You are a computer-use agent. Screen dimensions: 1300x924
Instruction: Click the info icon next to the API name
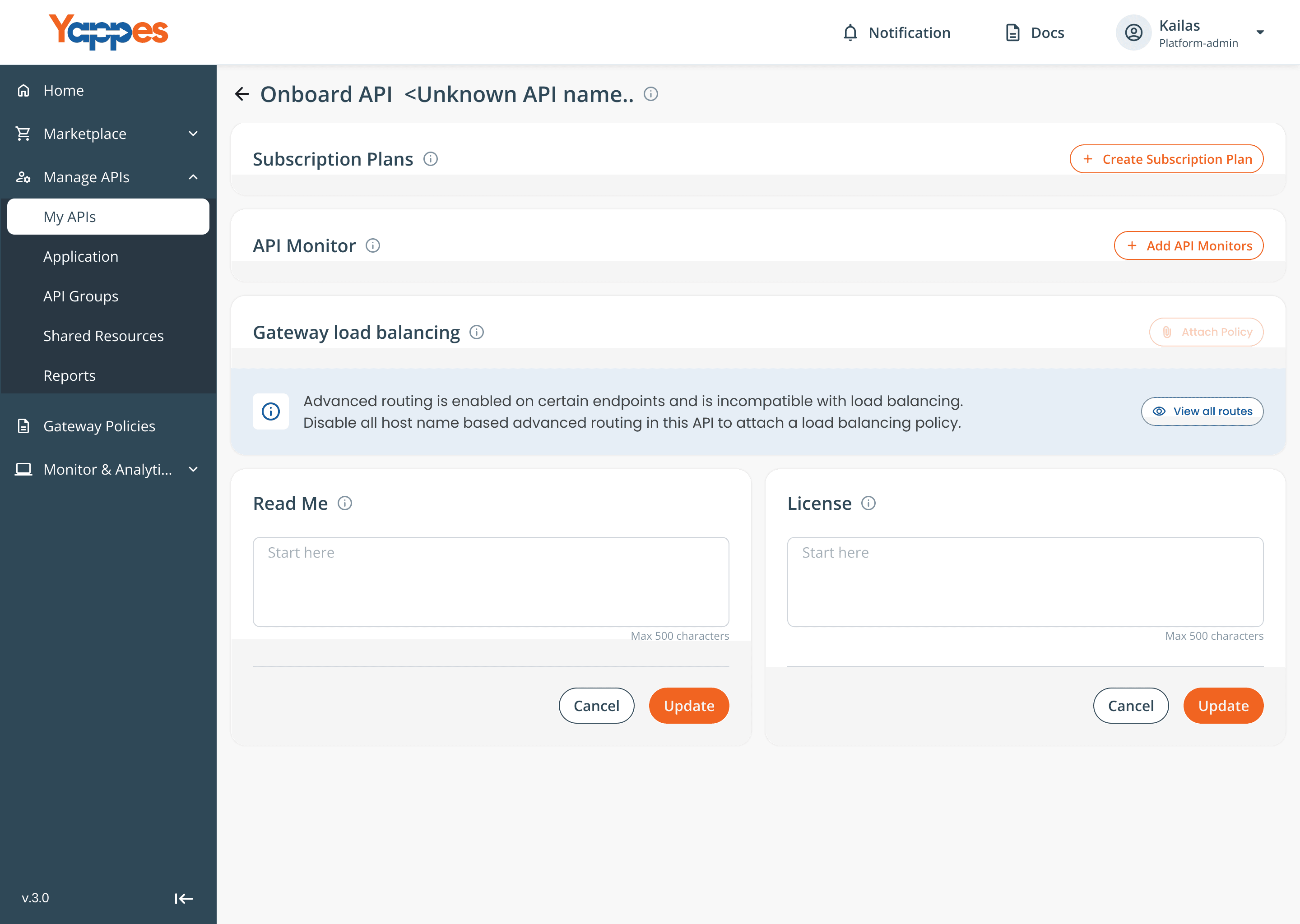(x=650, y=94)
